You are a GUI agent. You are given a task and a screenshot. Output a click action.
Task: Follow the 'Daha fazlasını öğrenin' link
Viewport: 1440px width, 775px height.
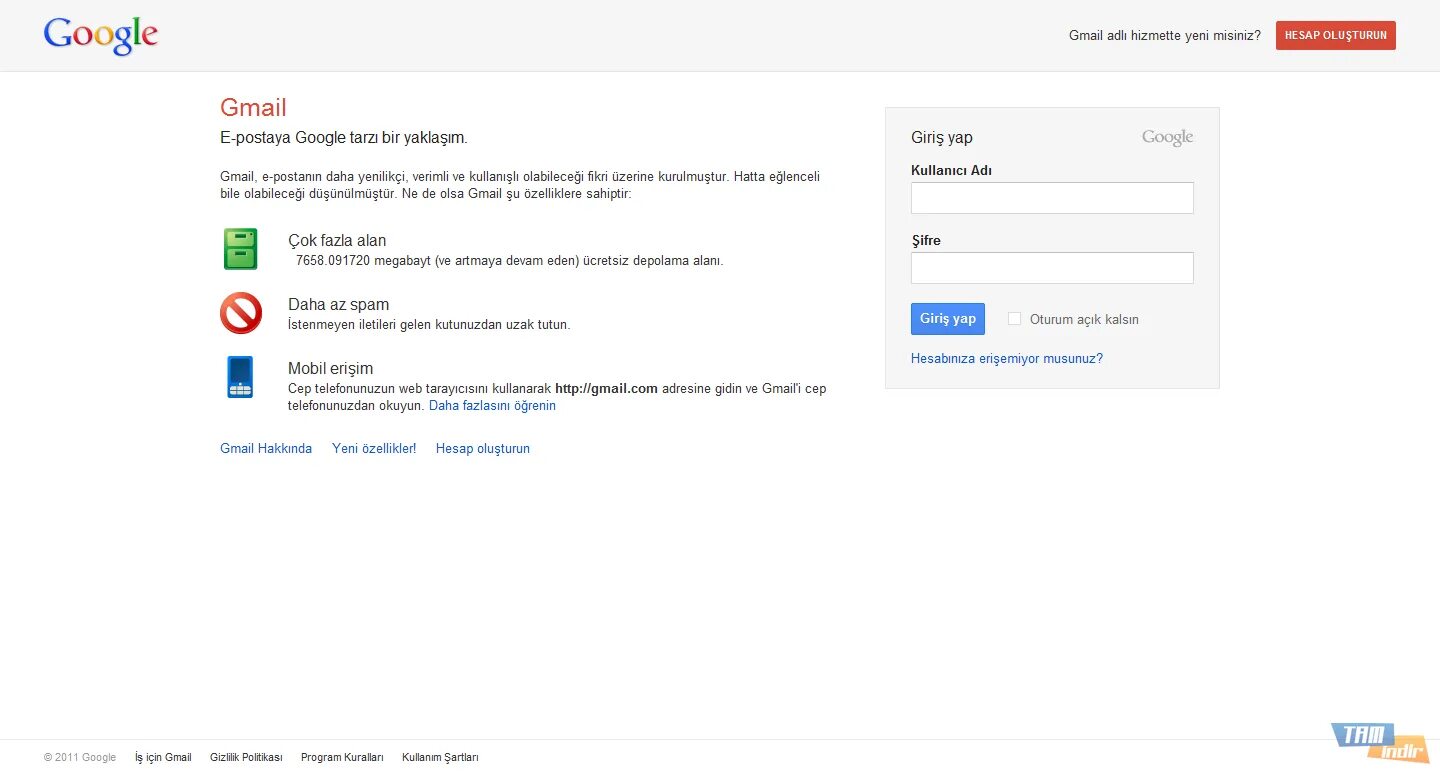[x=492, y=405]
